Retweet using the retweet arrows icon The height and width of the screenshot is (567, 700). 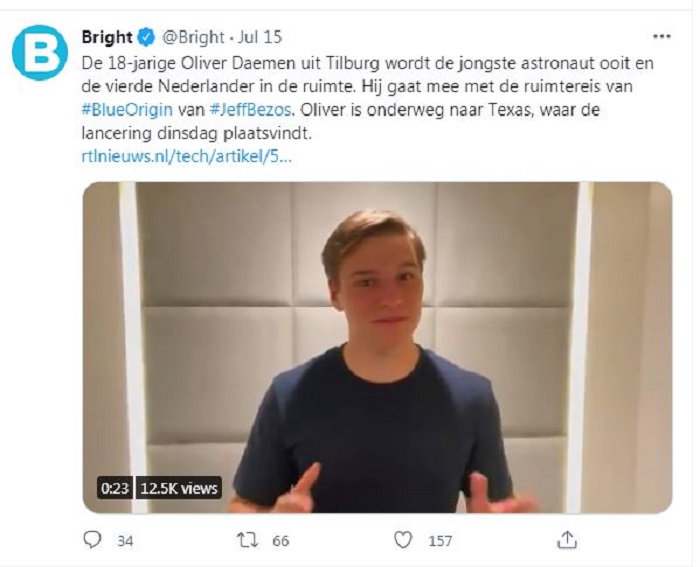coord(246,540)
